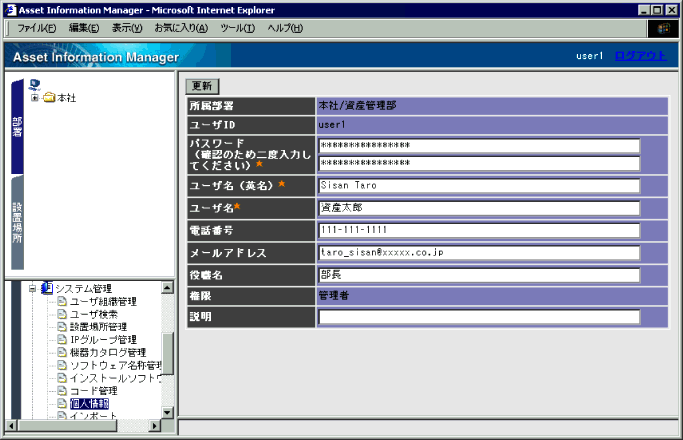Click the horizontal scrollbar right arrow
The height and width of the screenshot is (440, 683).
coord(154,426)
